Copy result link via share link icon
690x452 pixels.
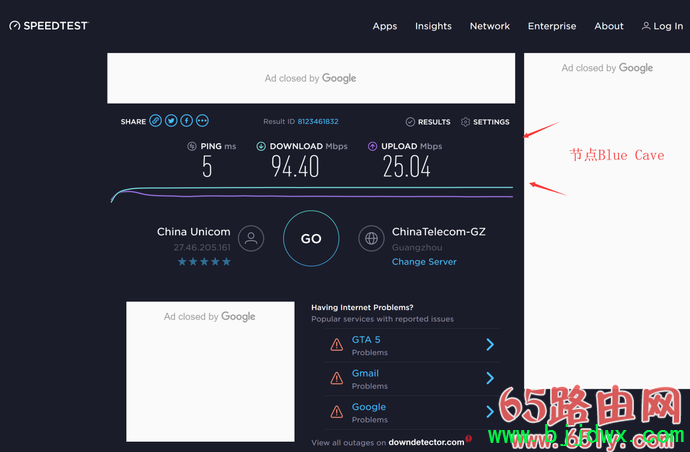click(155, 121)
